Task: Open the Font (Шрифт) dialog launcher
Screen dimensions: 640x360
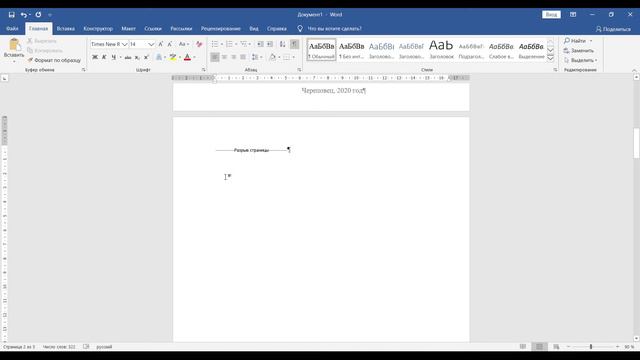Action: point(204,70)
